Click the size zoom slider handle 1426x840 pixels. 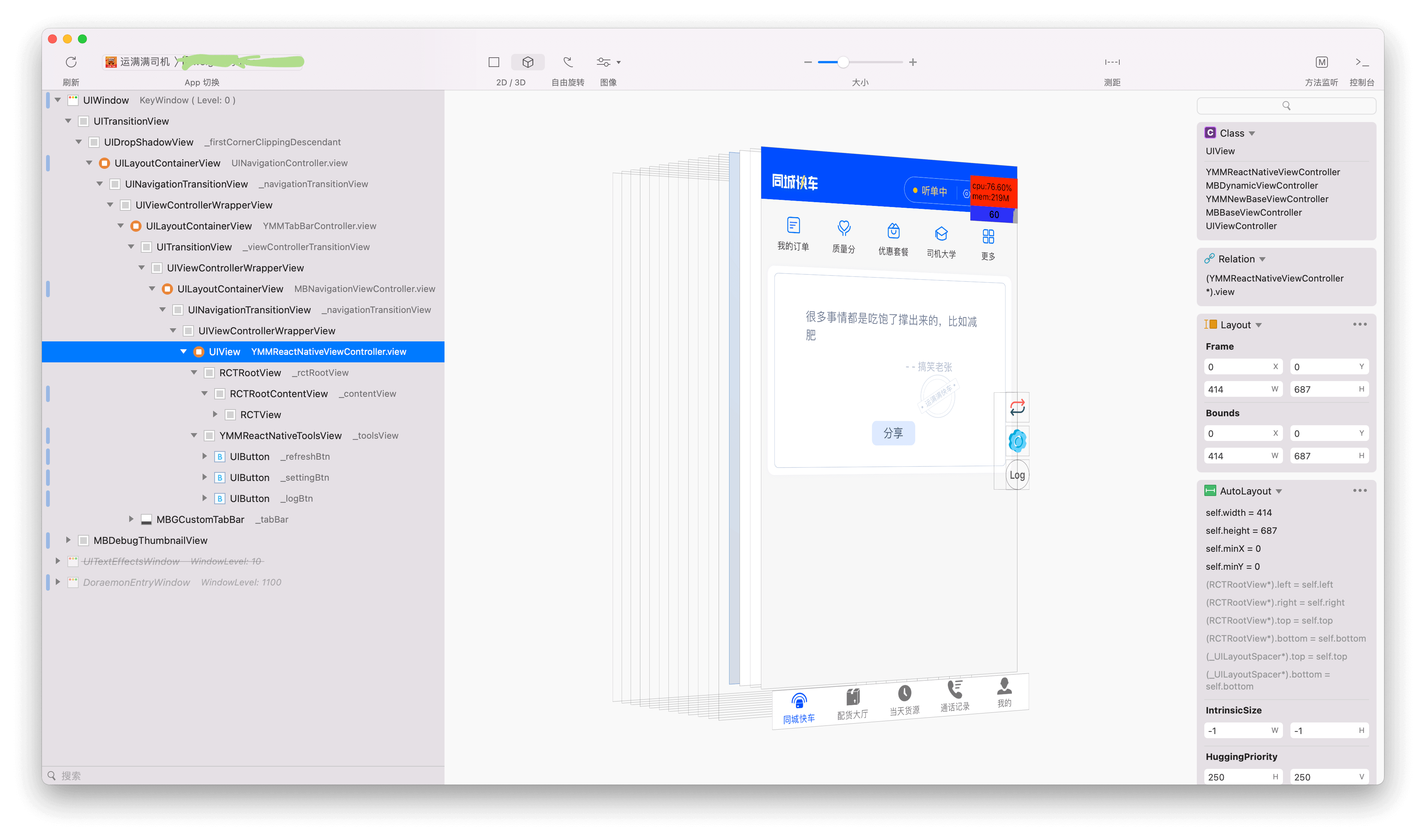[843, 62]
